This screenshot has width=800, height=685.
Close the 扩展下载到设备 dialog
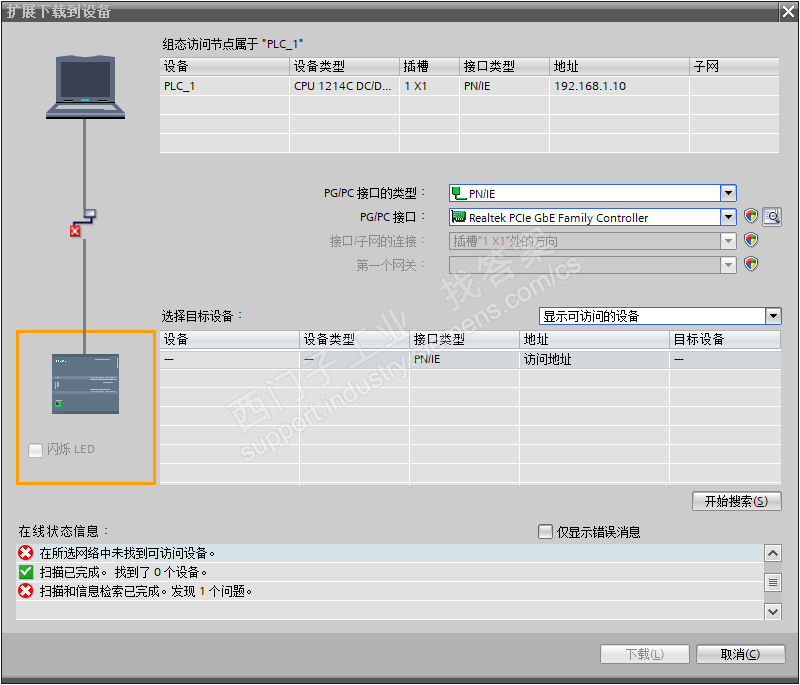tap(789, 11)
